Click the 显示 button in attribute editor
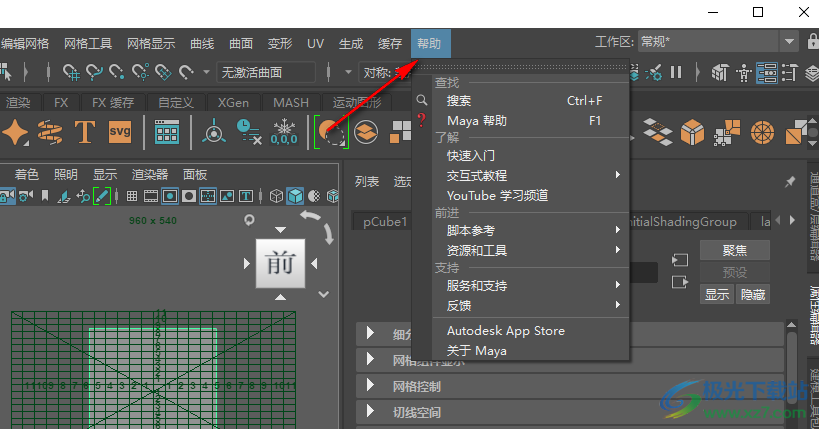The width and height of the screenshot is (819, 429). coord(717,295)
